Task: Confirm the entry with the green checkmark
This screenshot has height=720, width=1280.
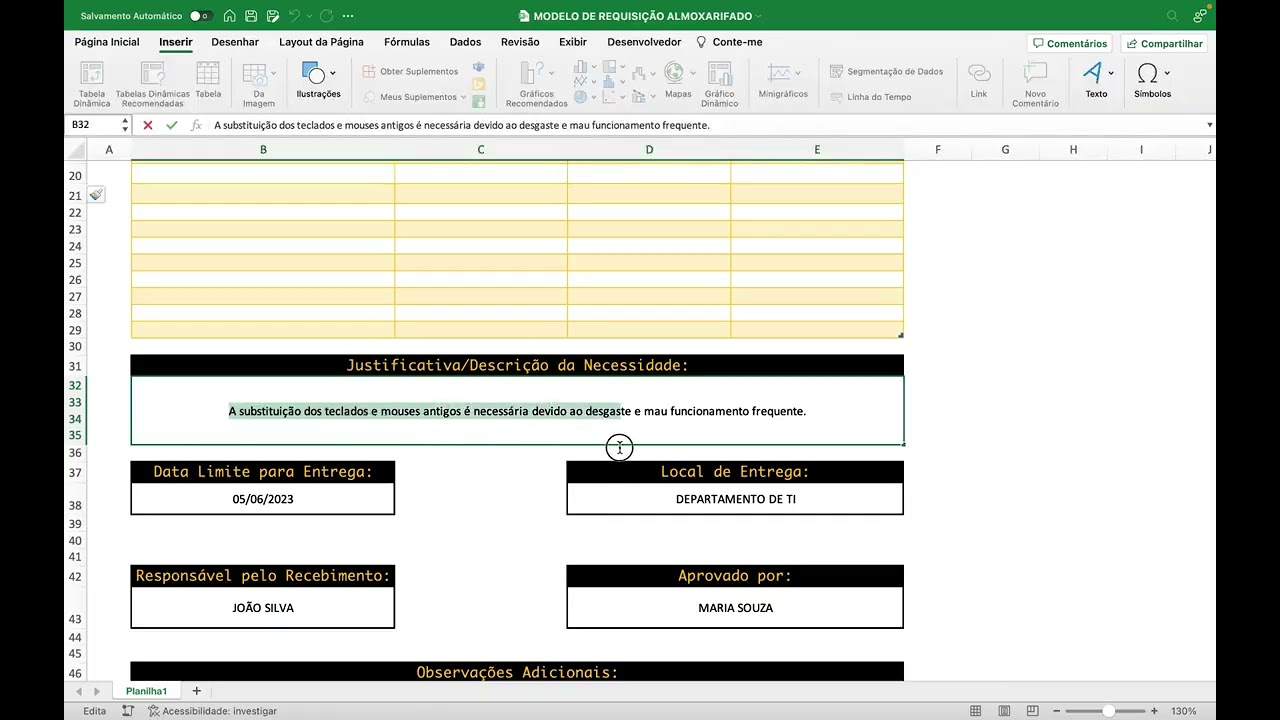Action: [172, 125]
